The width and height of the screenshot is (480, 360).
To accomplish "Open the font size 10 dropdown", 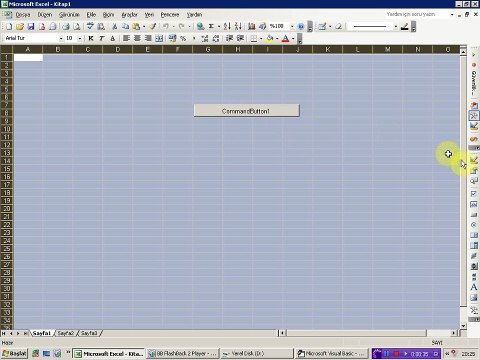I will click(80, 39).
